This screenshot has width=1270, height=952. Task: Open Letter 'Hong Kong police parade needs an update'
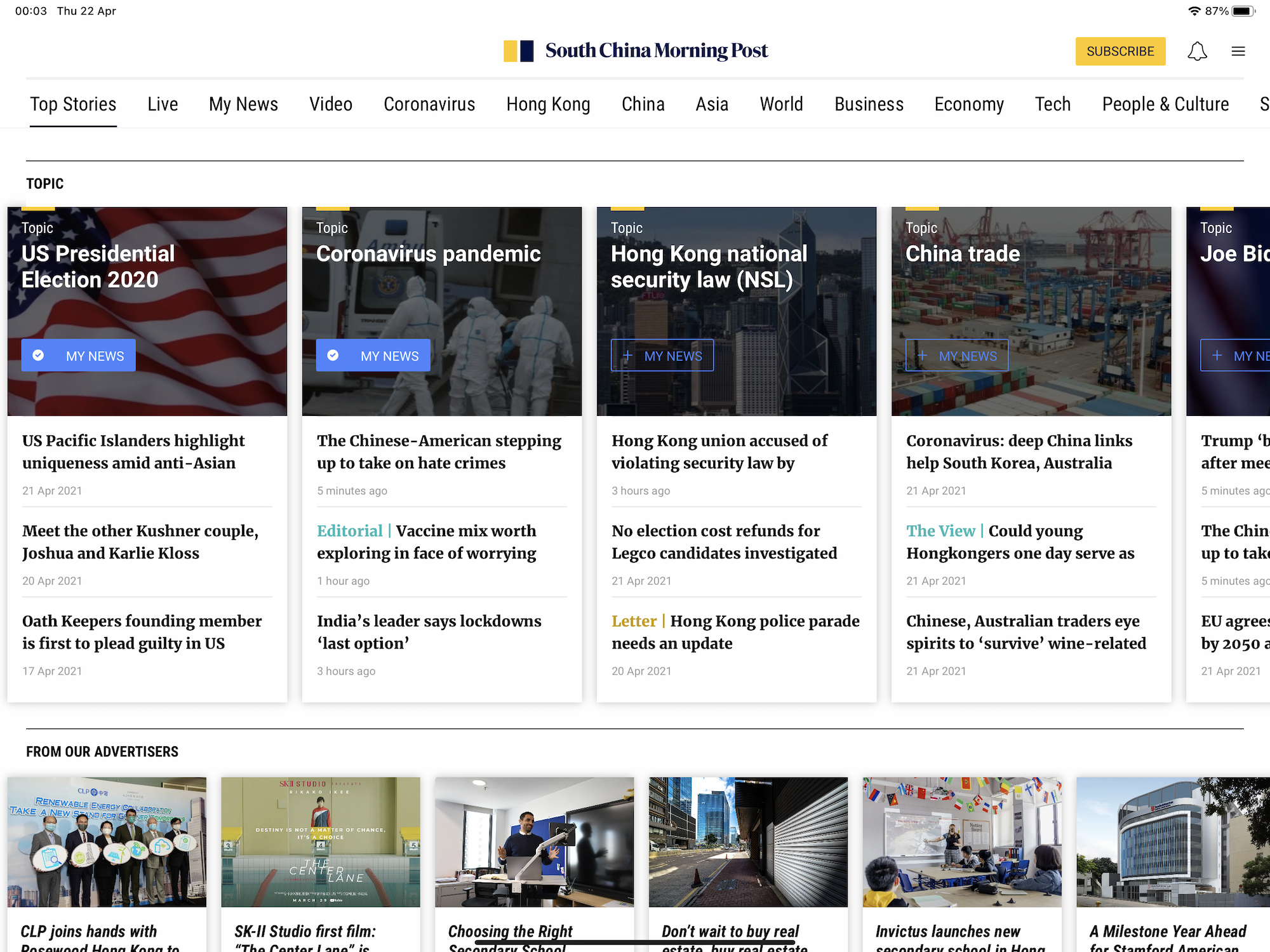(x=736, y=632)
